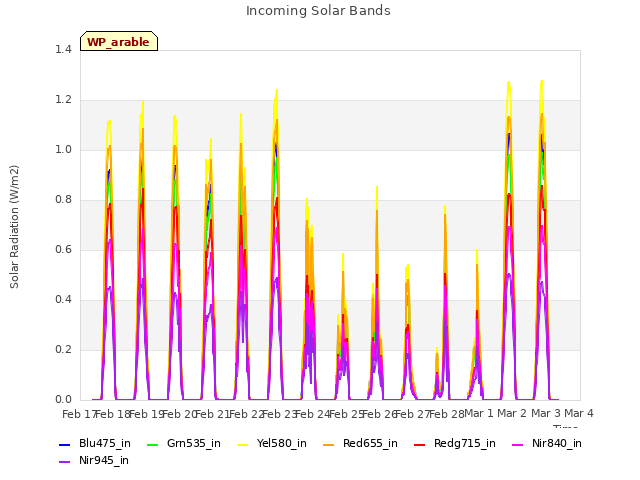
Task: Toggle the Nir840_in legend entry
Action: pyautogui.click(x=547, y=444)
